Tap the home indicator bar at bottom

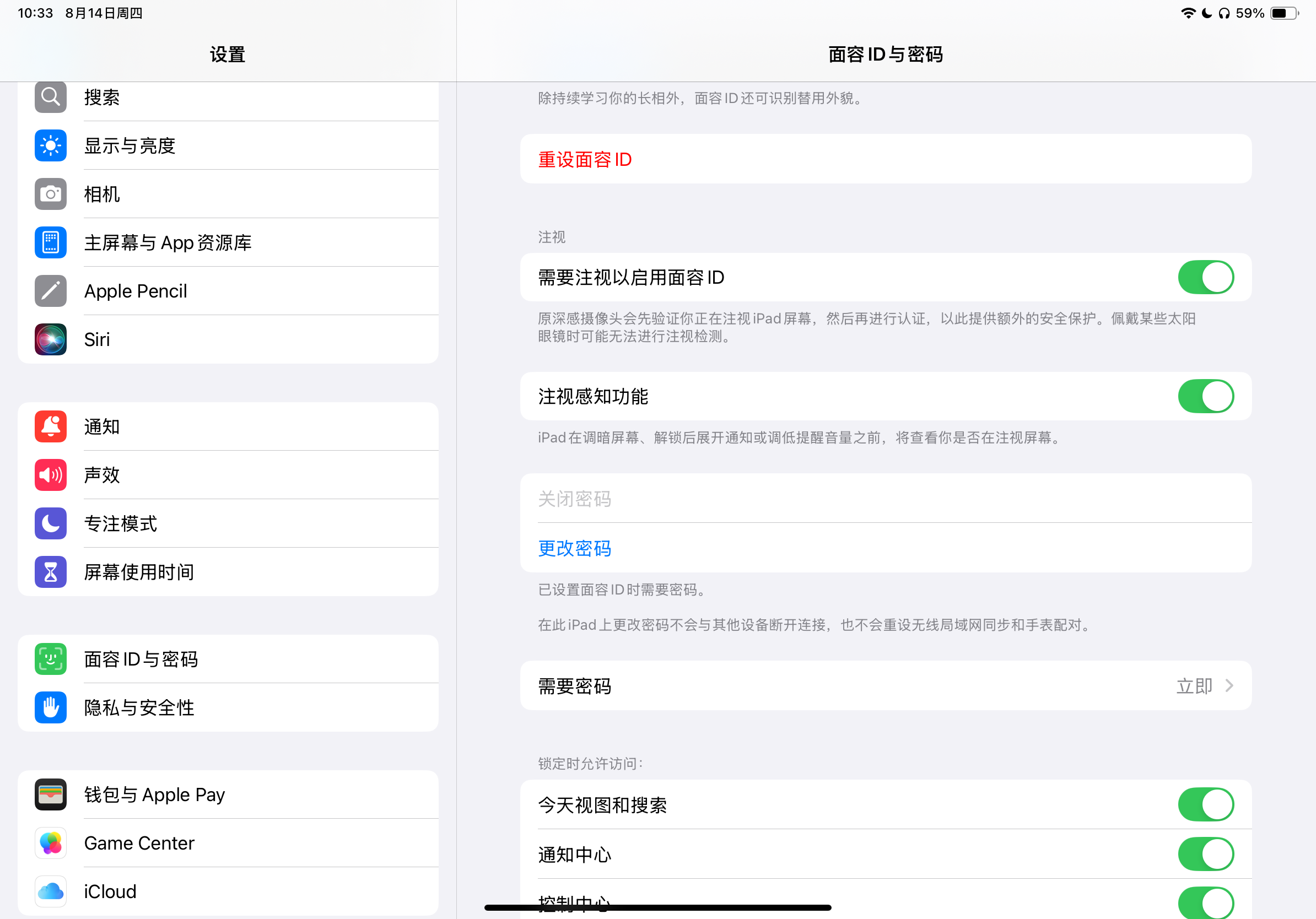[657, 907]
